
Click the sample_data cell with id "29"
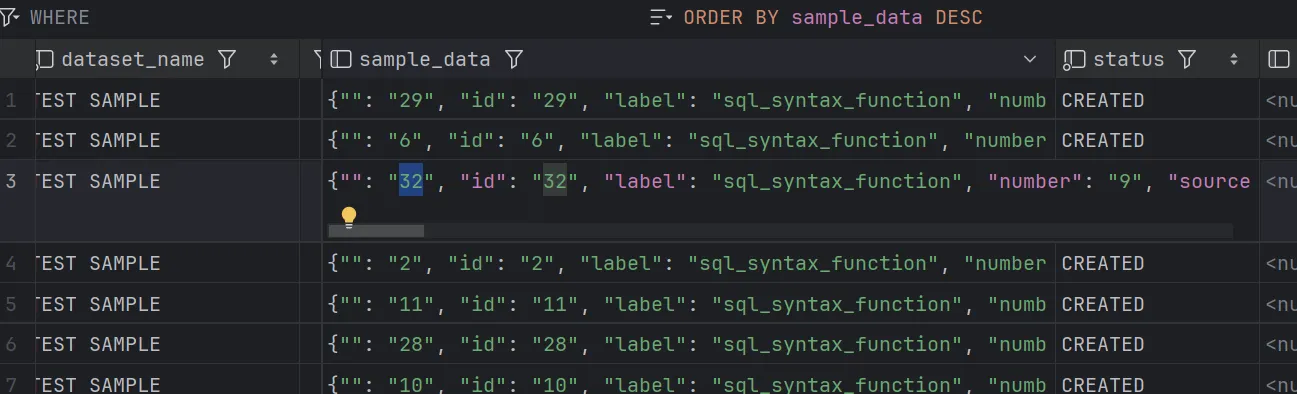(688, 100)
